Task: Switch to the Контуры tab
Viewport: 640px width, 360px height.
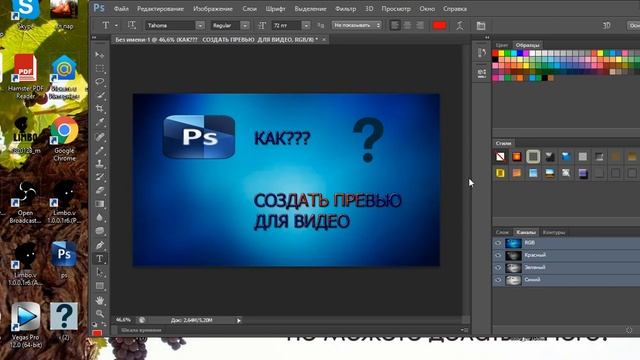Action: pos(554,232)
